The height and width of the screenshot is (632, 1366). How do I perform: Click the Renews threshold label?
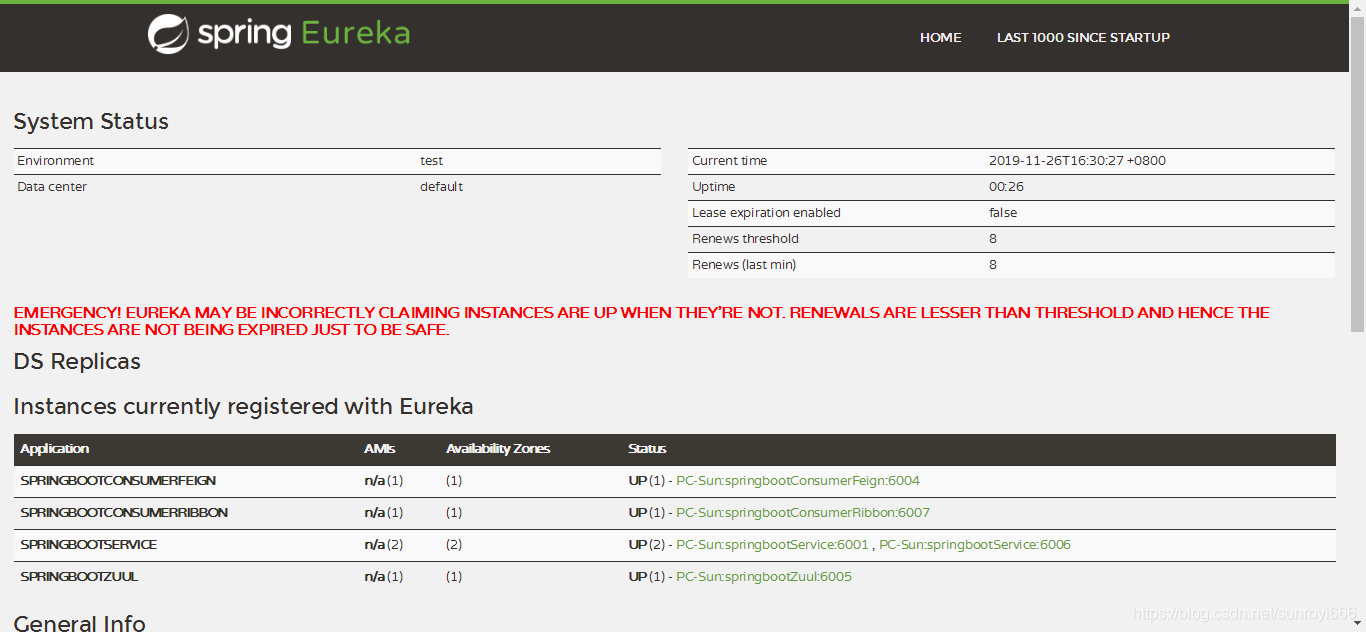click(x=745, y=239)
